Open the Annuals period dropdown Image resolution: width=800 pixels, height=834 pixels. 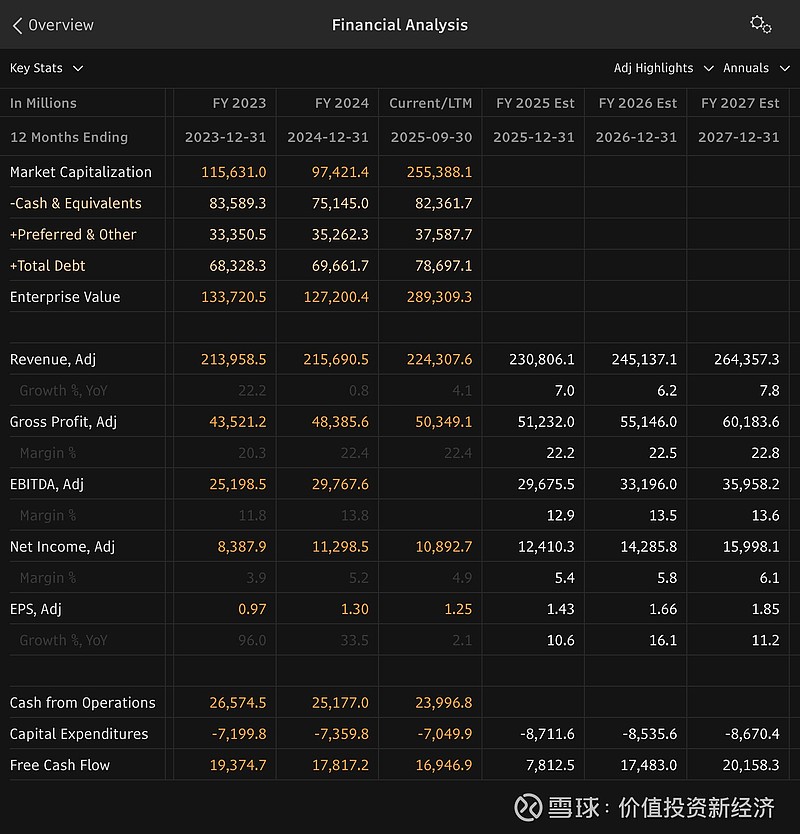coord(755,68)
